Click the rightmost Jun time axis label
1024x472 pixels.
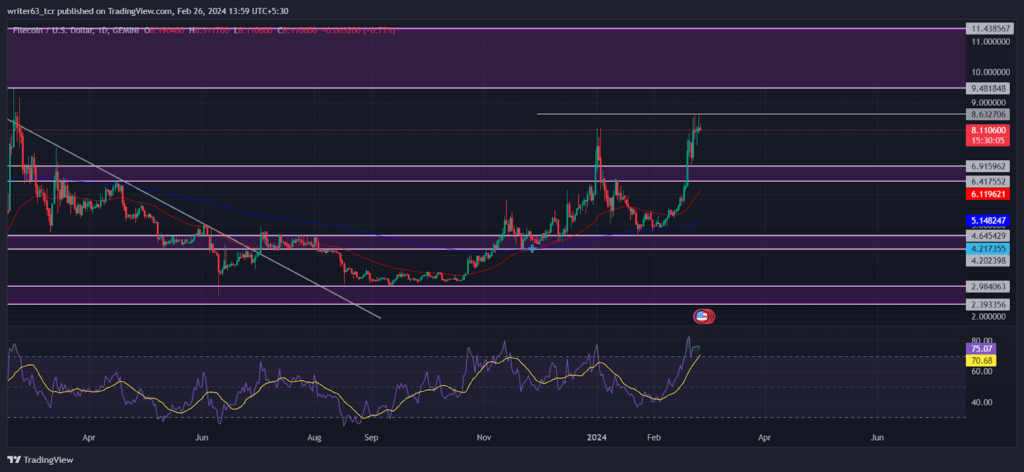click(878, 437)
